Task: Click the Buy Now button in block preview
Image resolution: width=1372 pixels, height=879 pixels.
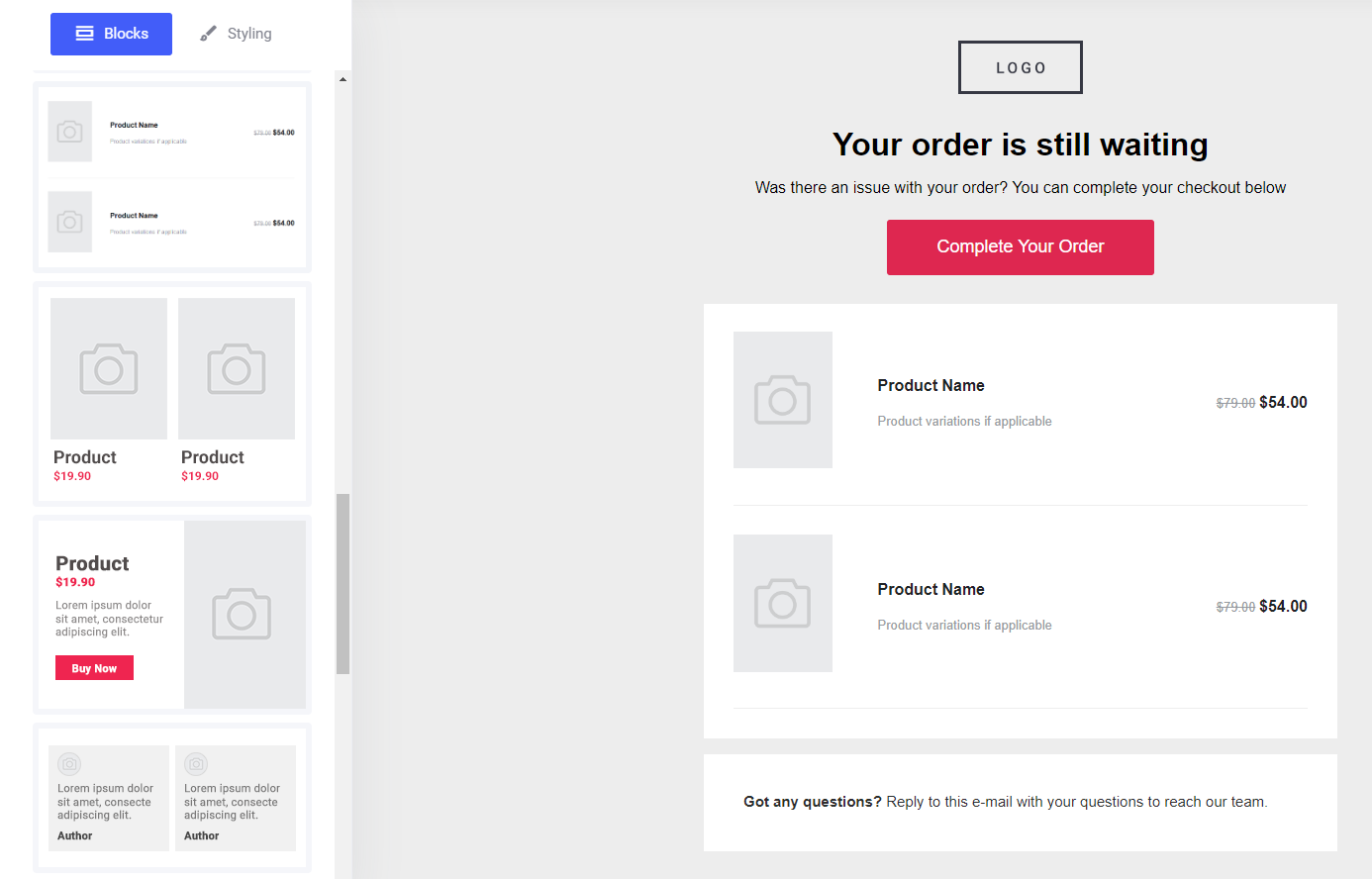Action: [x=94, y=668]
